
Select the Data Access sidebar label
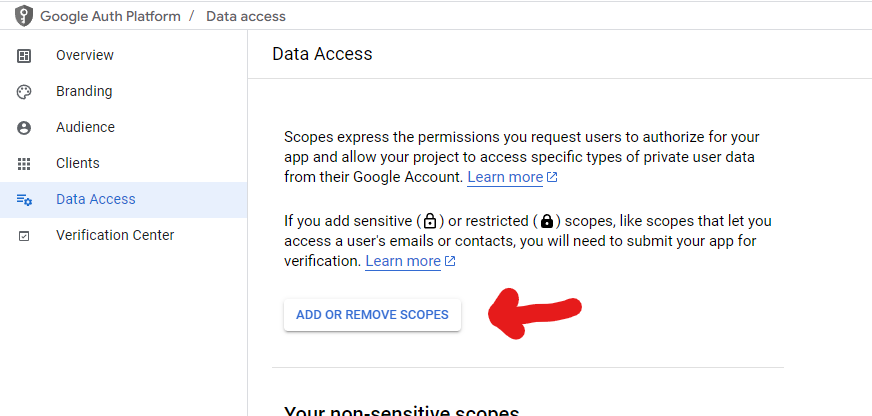point(96,199)
